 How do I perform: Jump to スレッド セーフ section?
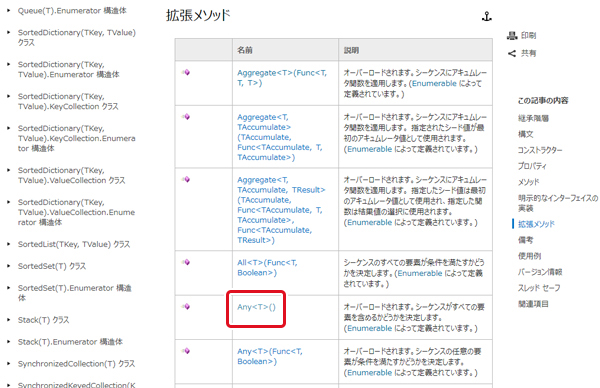(x=539, y=288)
